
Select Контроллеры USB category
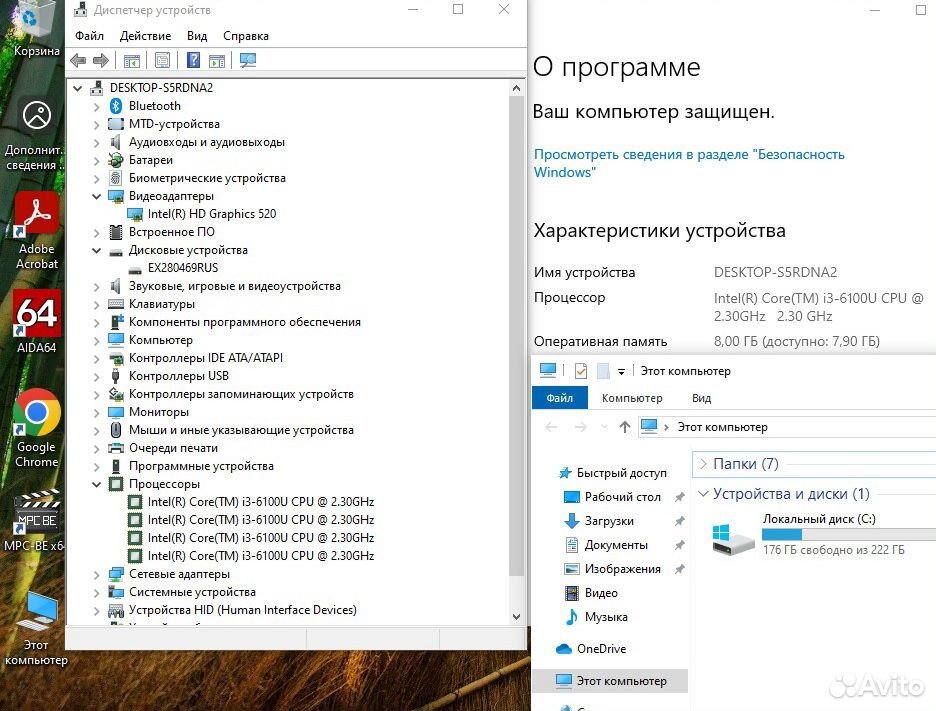click(178, 375)
